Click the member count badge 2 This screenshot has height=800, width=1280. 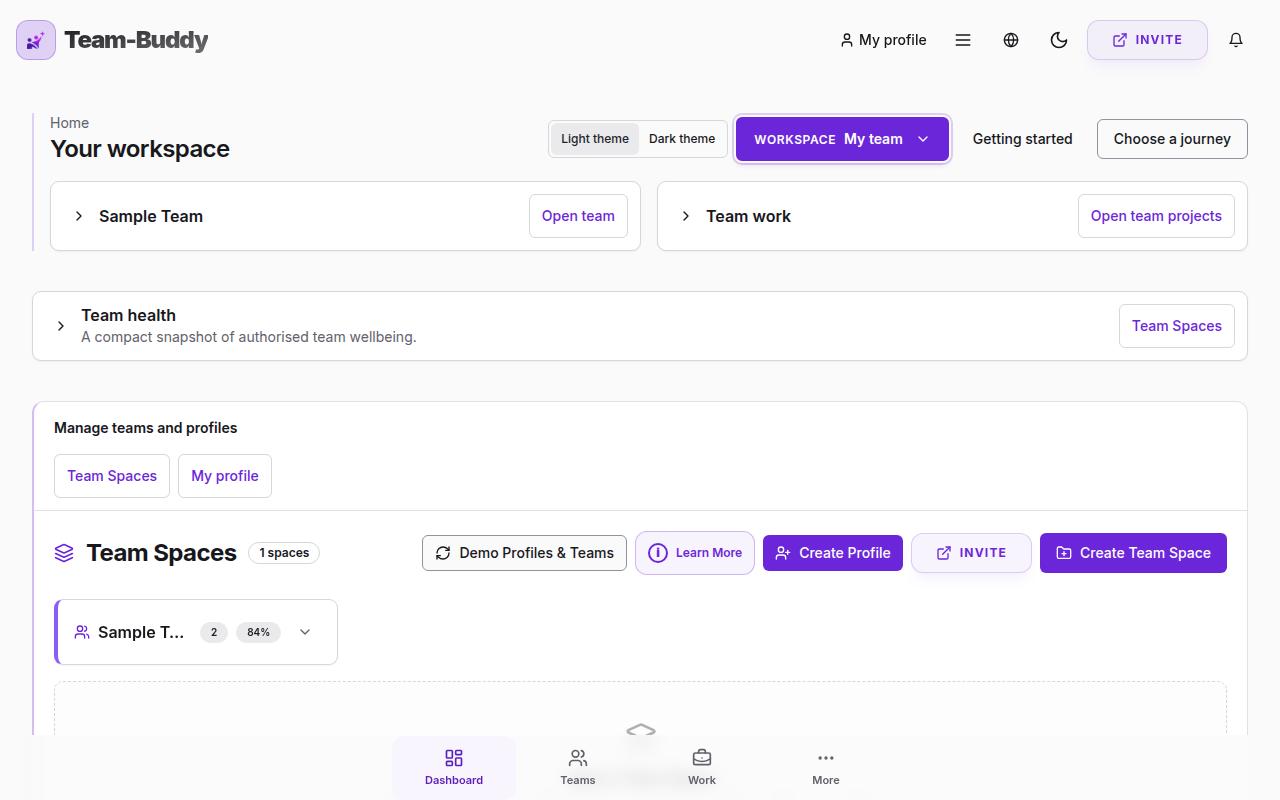[x=214, y=632]
